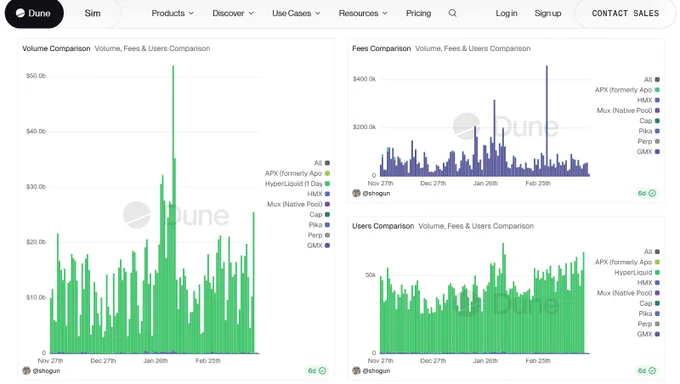Toggle Mux (Native Pool) in Fees legend
Screen dimensions: 680x384
click(628, 111)
